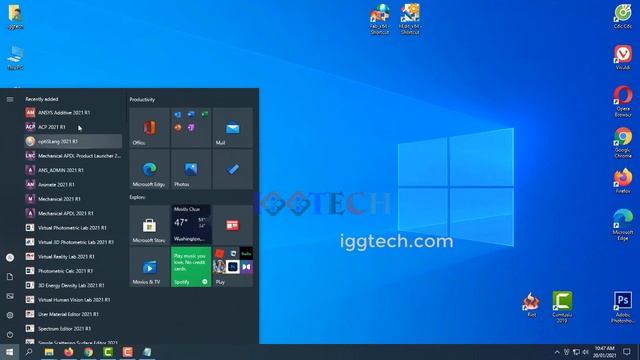Open orange Camtasia recorder taskbar icon
The image size is (640, 360).
[x=127, y=352]
